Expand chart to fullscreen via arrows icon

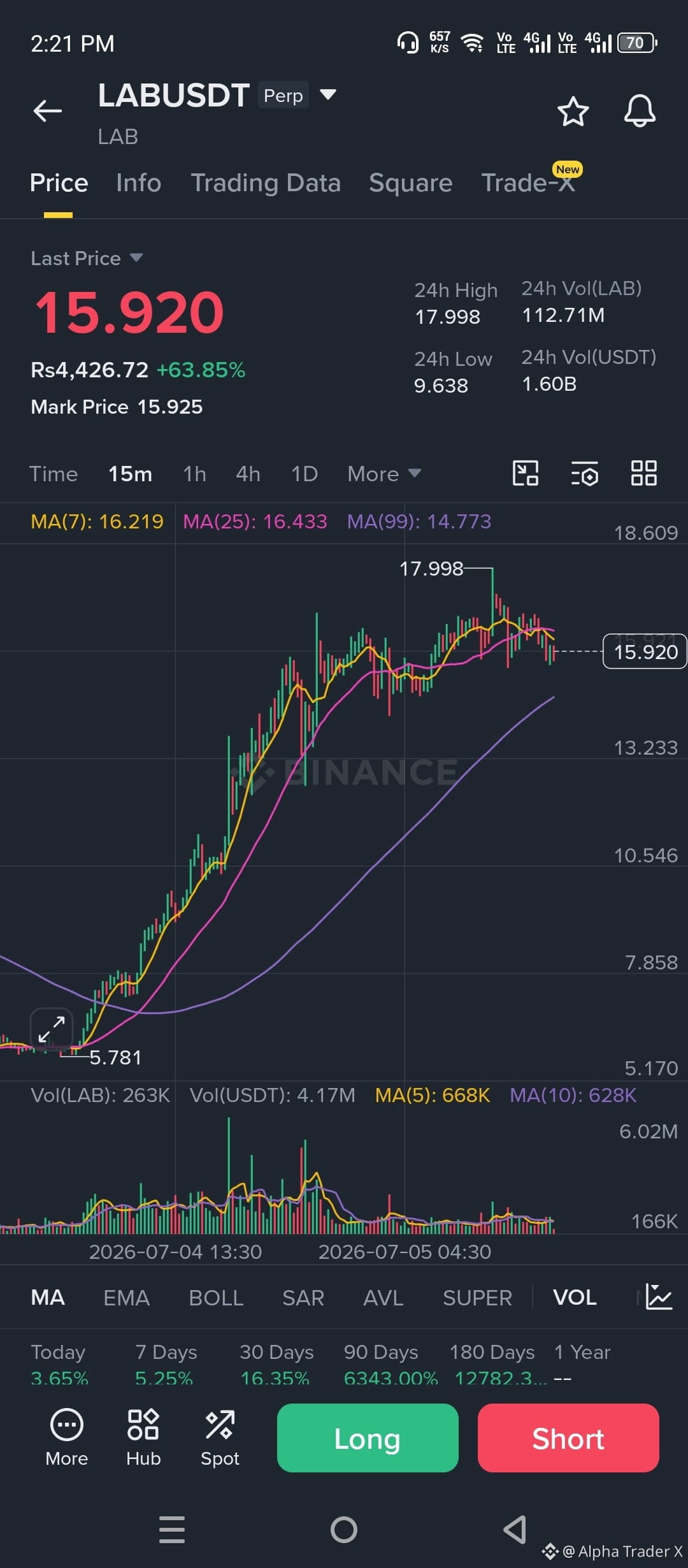(x=52, y=1029)
